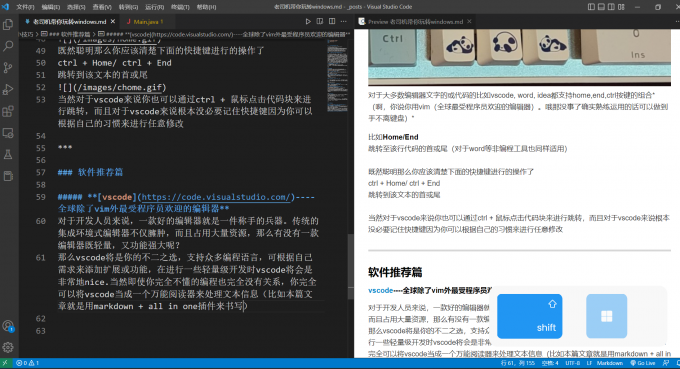Click the Windows key overlay

click(x=606, y=316)
